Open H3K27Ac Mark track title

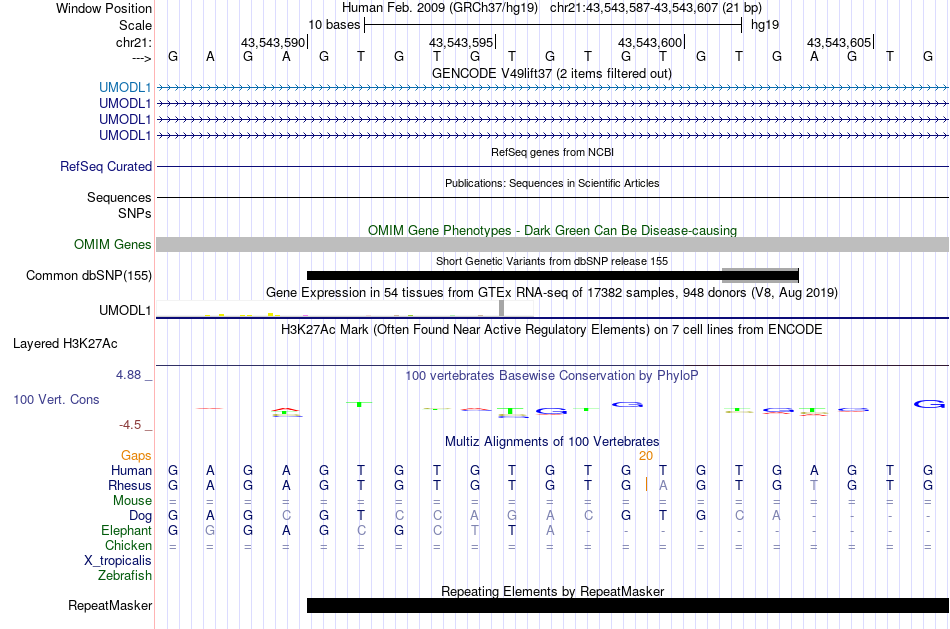click(552, 330)
